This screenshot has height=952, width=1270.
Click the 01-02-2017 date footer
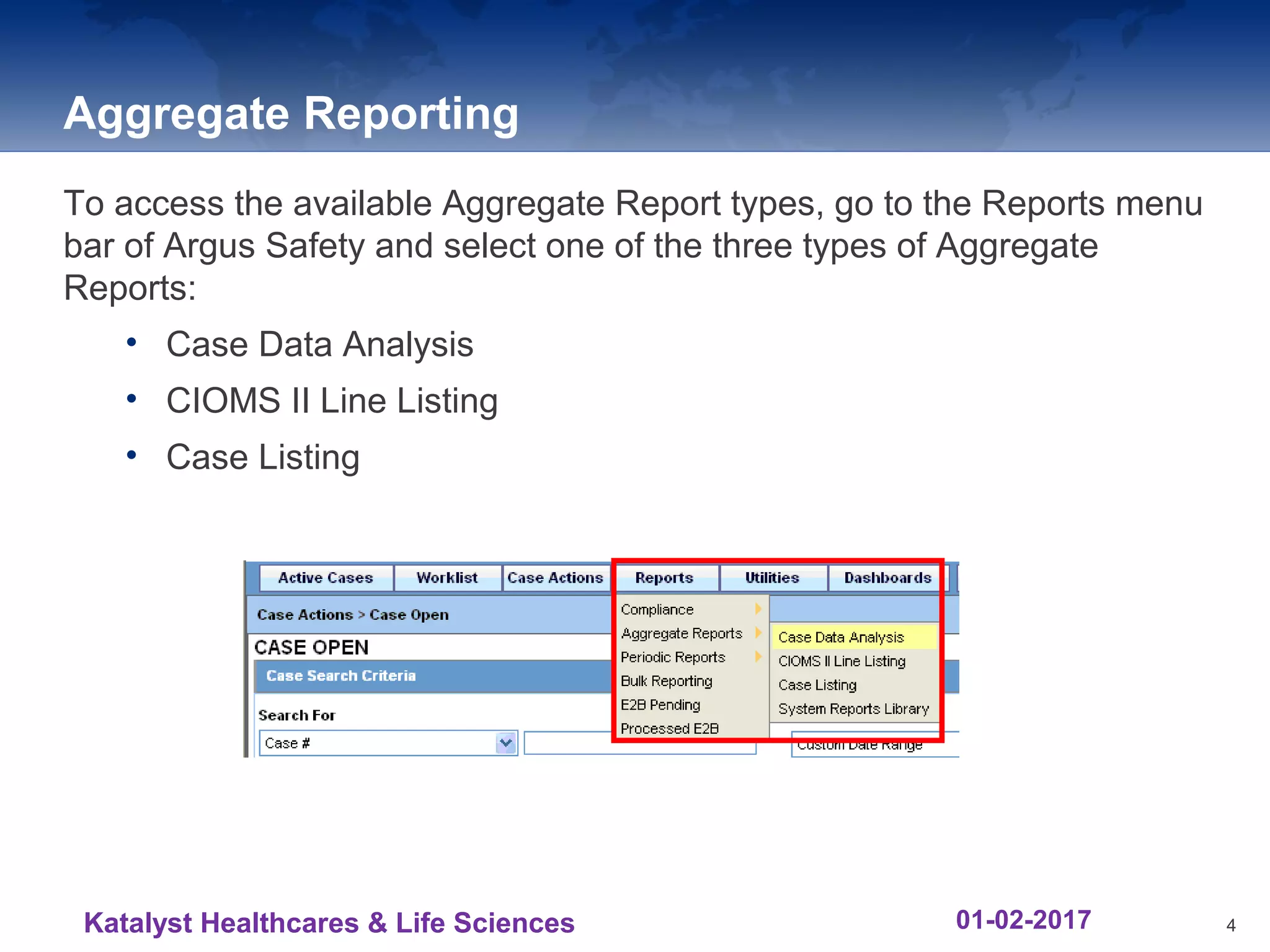pyautogui.click(x=1023, y=920)
